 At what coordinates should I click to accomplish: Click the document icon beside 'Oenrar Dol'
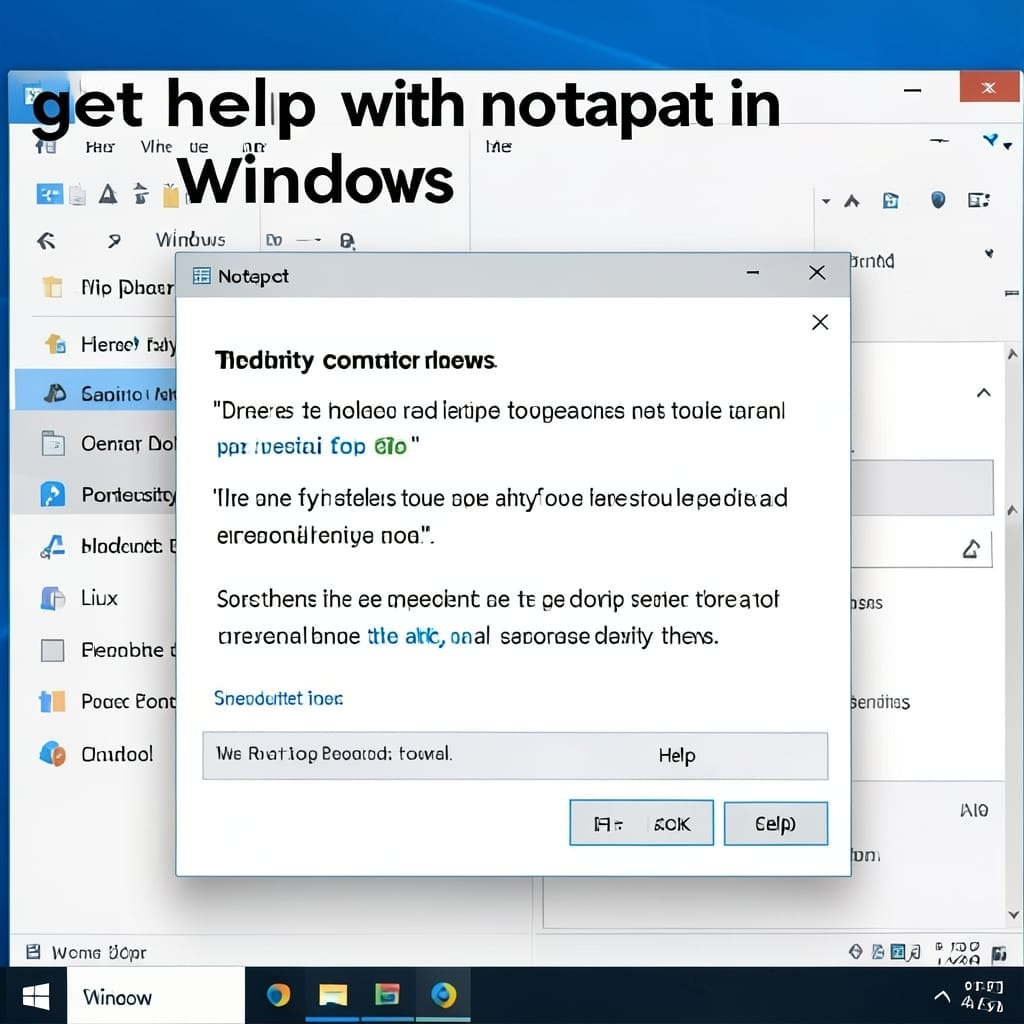(53, 443)
